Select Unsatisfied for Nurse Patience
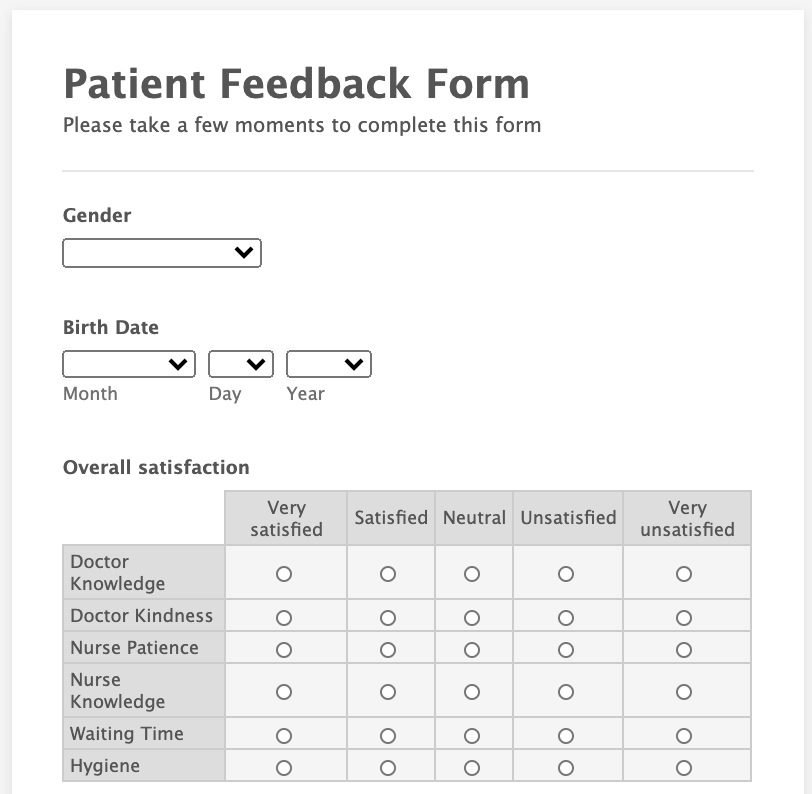 566,650
